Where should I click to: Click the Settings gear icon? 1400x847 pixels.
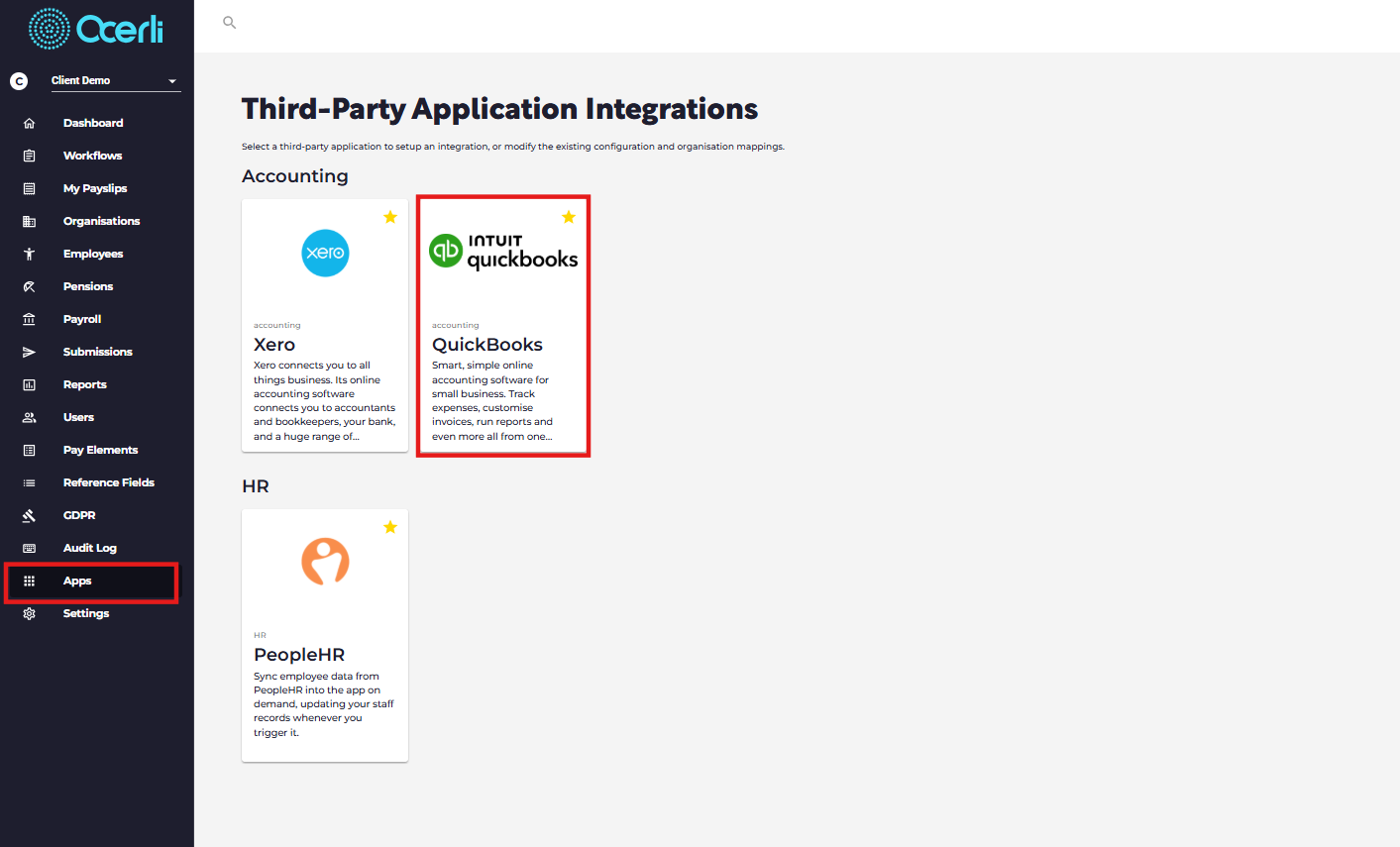point(29,613)
